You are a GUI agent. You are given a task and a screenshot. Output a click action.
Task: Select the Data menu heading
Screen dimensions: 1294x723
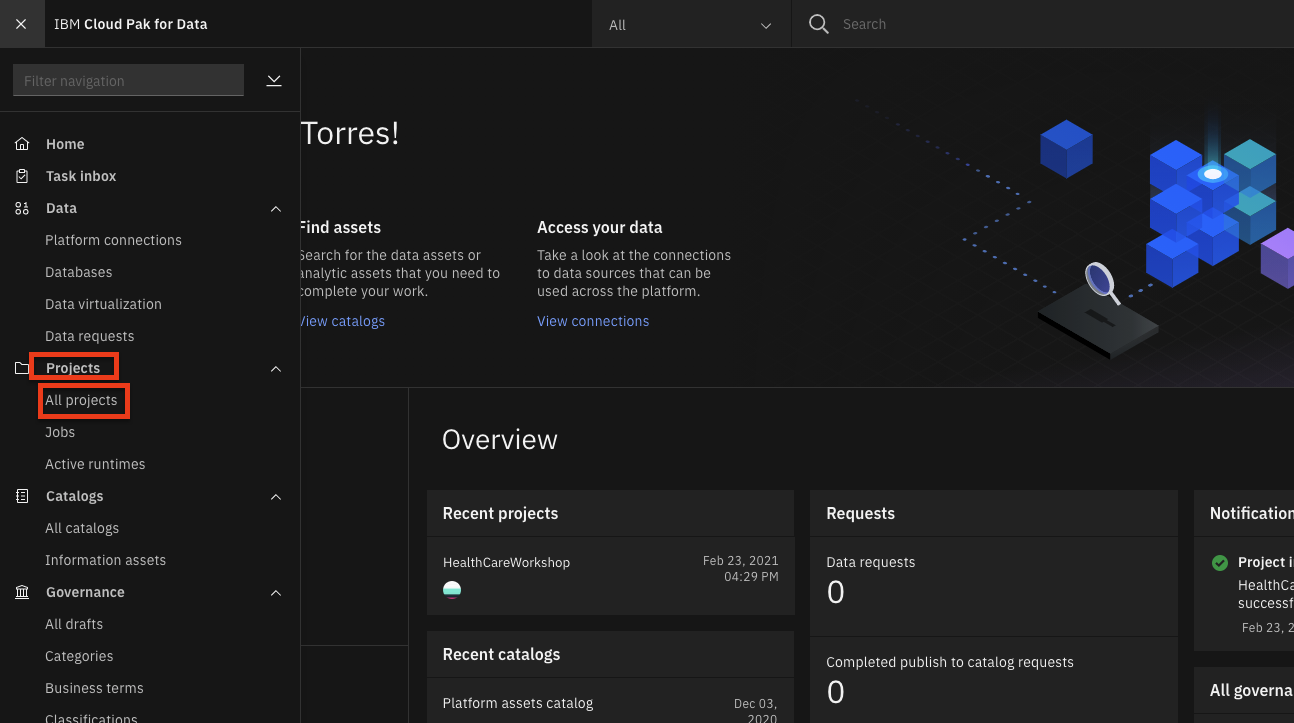tap(61, 208)
